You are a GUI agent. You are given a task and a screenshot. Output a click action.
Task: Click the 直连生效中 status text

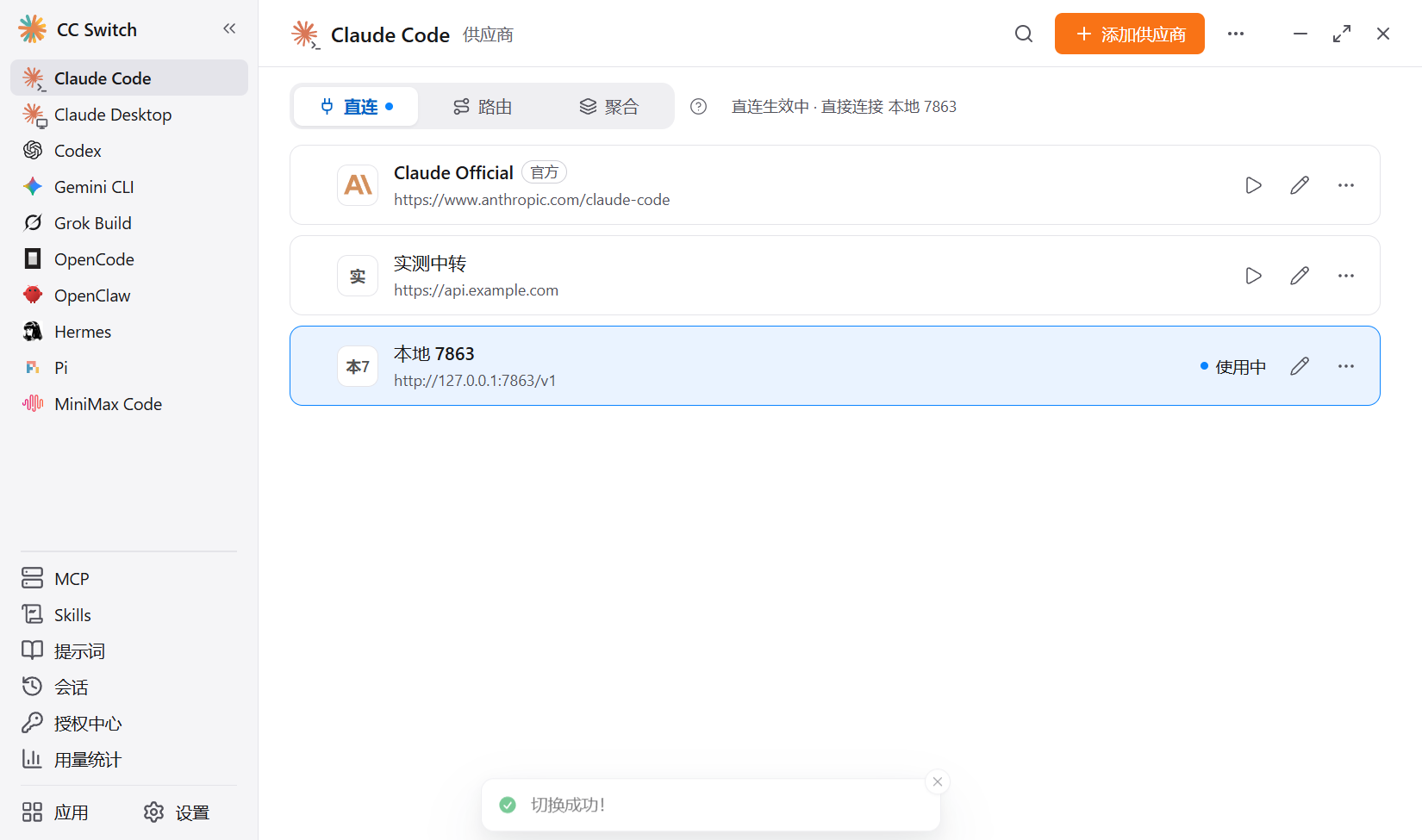pyautogui.click(x=844, y=107)
